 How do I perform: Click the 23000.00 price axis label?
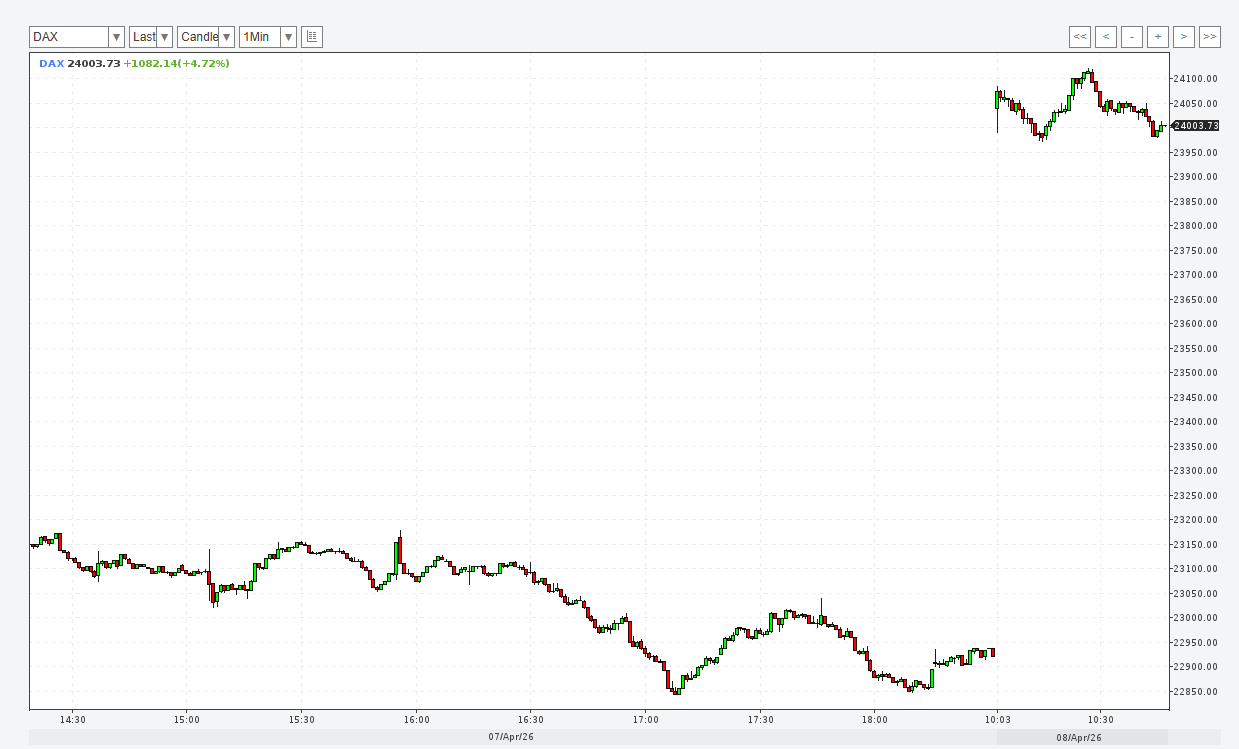1195,618
